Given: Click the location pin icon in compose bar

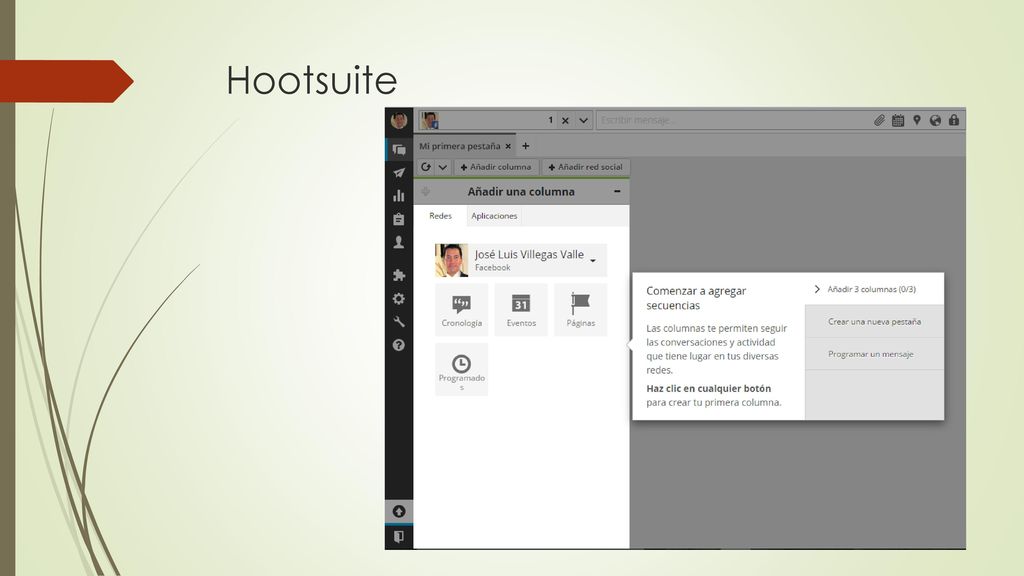Looking at the screenshot, I should 917,120.
